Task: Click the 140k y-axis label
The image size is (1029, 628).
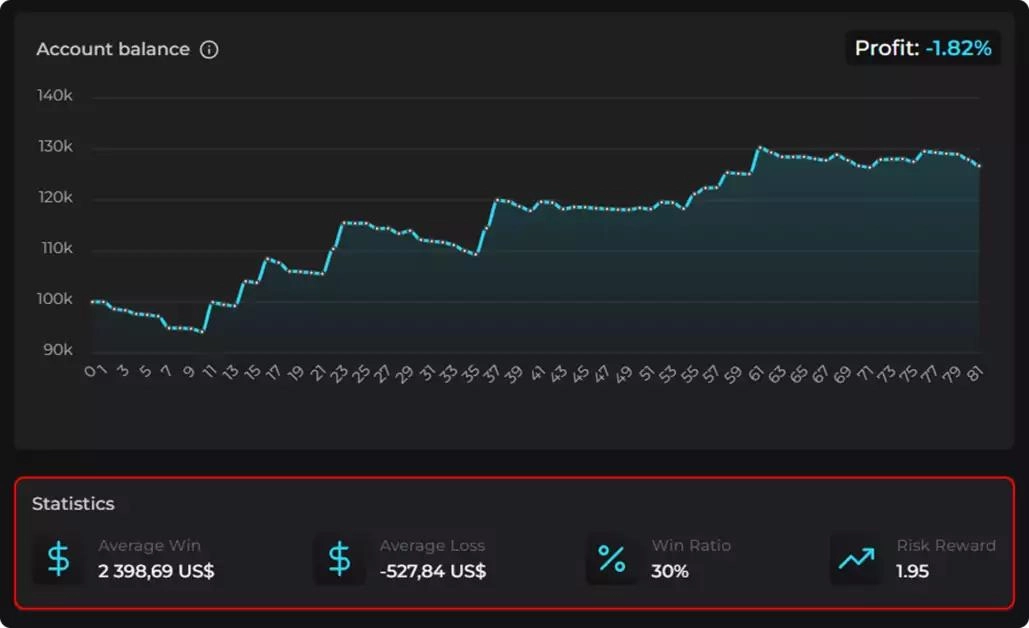Action: (55, 96)
